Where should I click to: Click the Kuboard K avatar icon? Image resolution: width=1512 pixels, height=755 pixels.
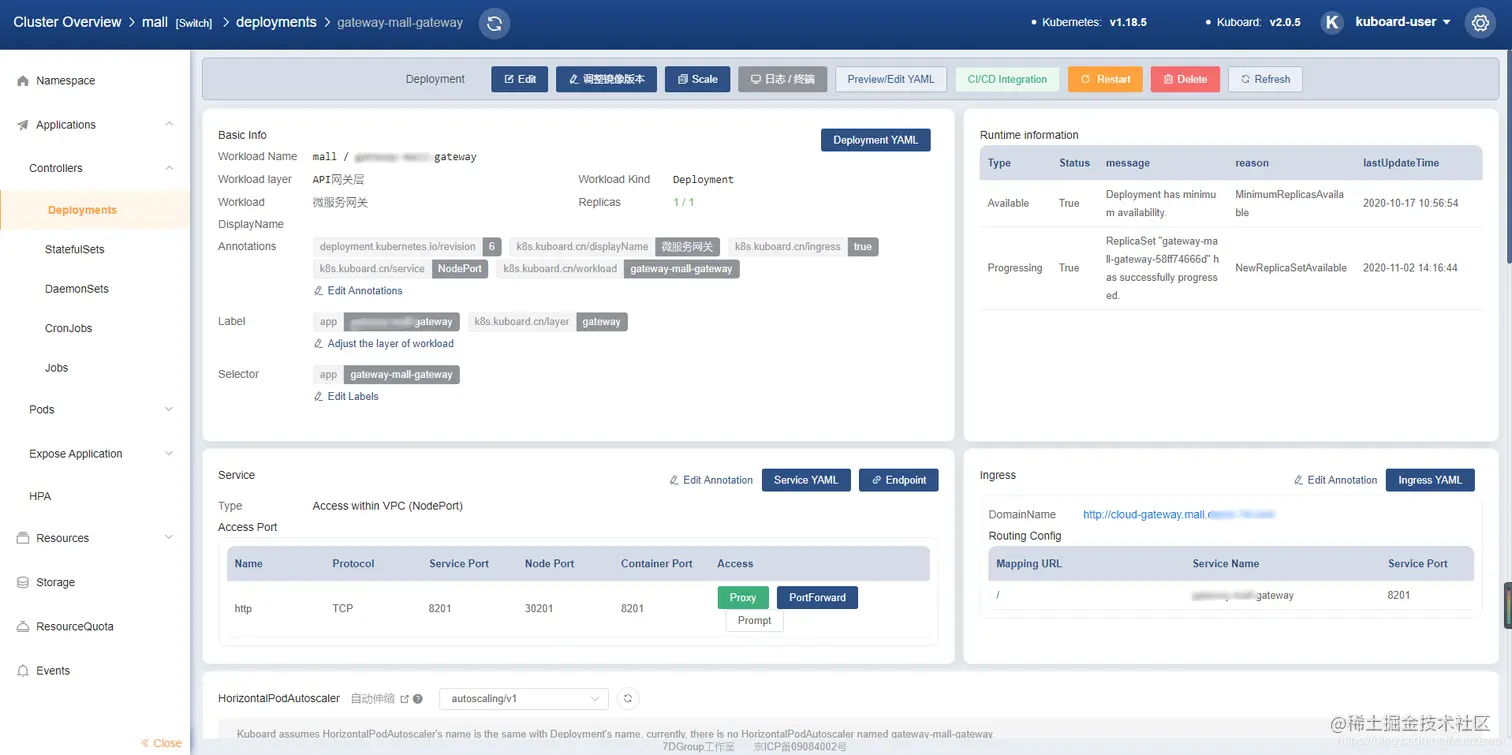(1332, 22)
